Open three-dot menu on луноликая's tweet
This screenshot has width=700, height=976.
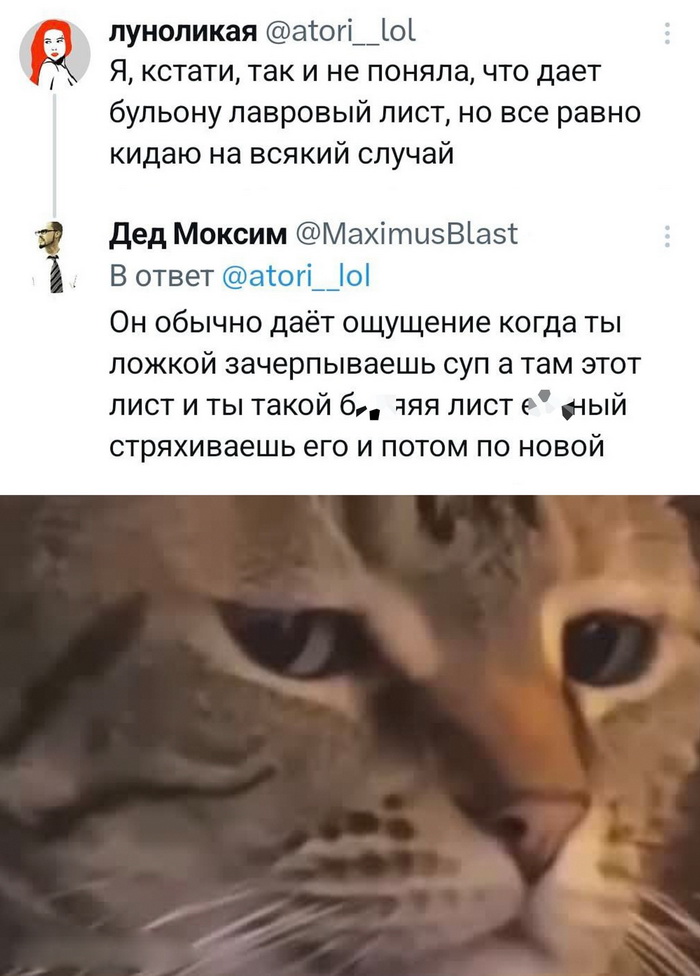click(667, 33)
